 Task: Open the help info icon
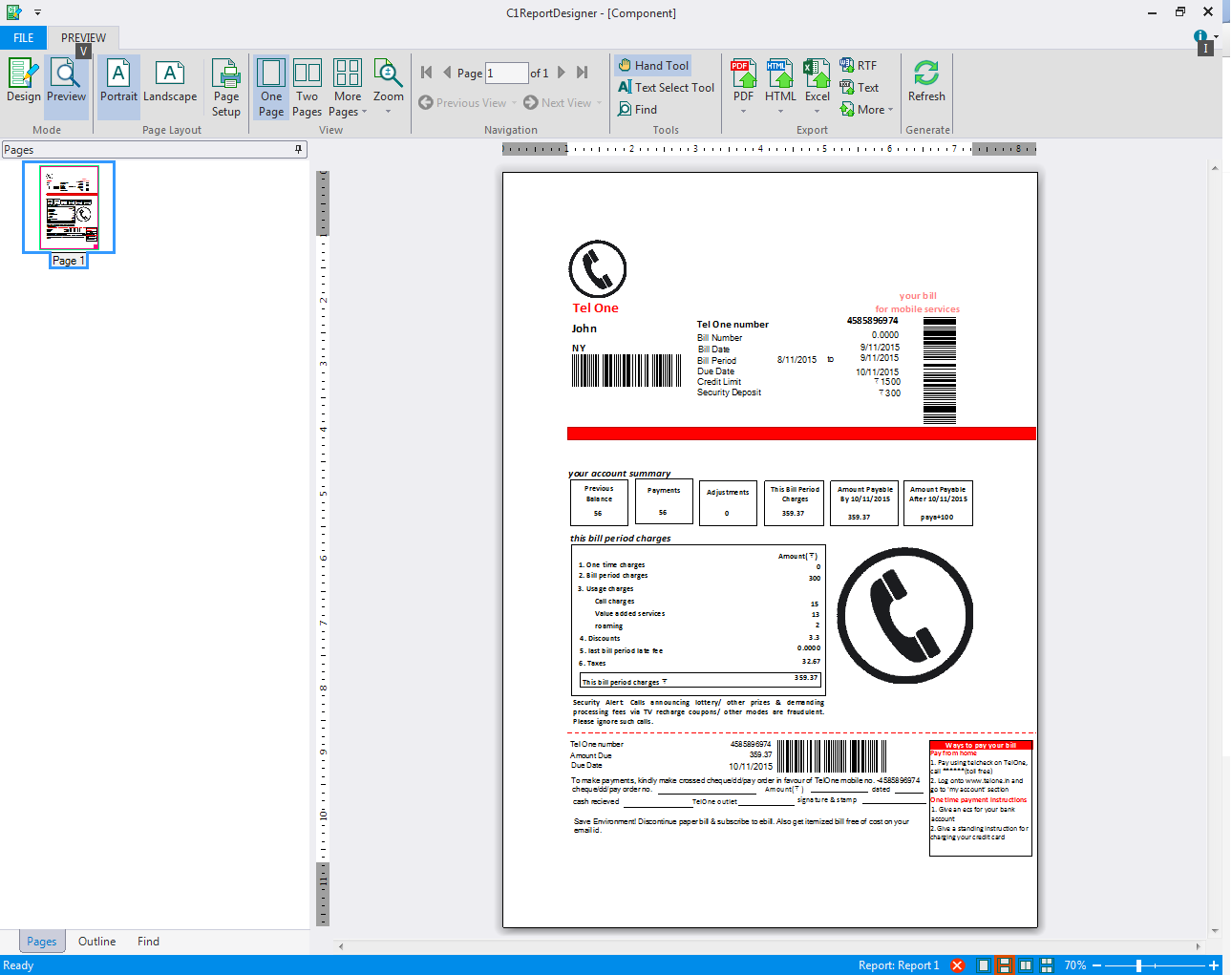pos(1200,36)
